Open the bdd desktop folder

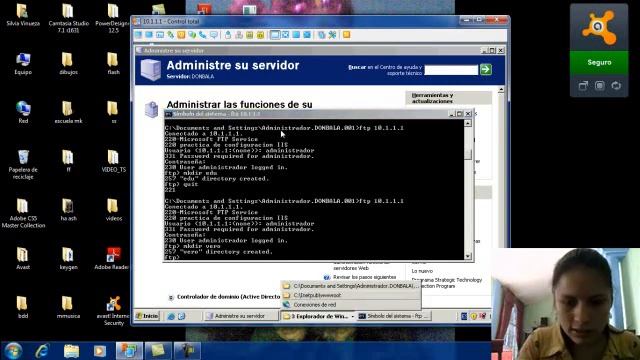click(23, 308)
